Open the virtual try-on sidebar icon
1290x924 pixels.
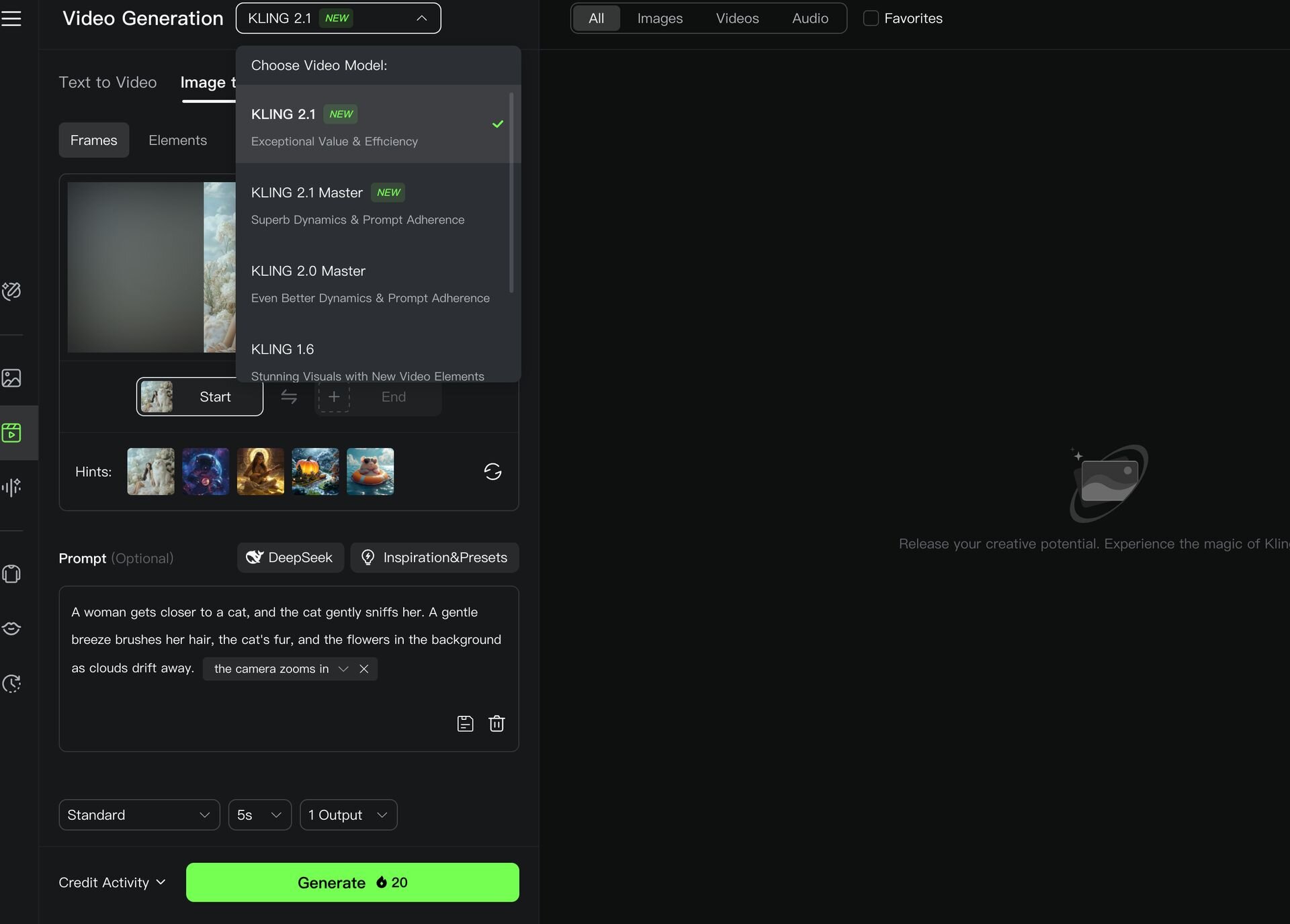pyautogui.click(x=11, y=574)
